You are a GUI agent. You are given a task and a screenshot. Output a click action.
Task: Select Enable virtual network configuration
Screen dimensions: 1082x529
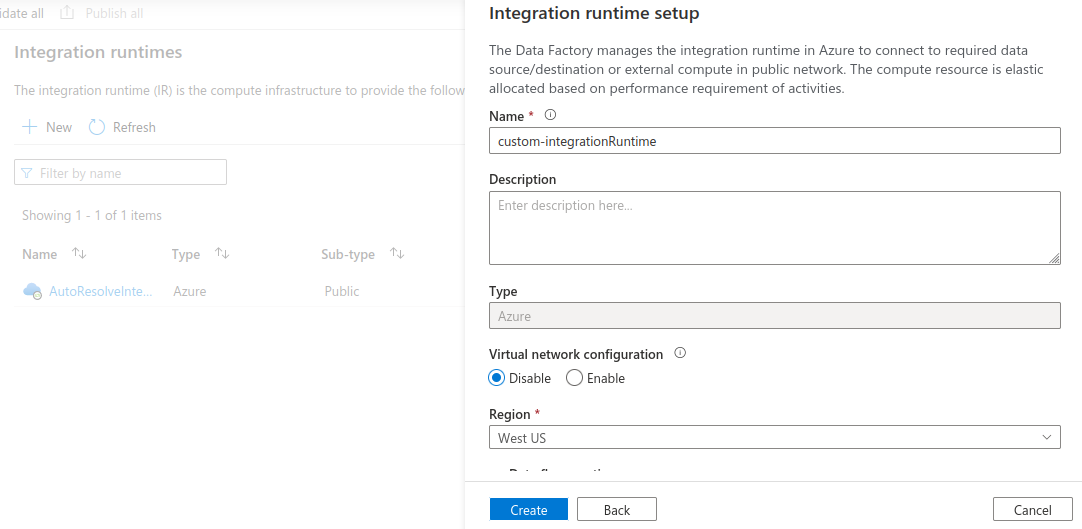(x=574, y=378)
